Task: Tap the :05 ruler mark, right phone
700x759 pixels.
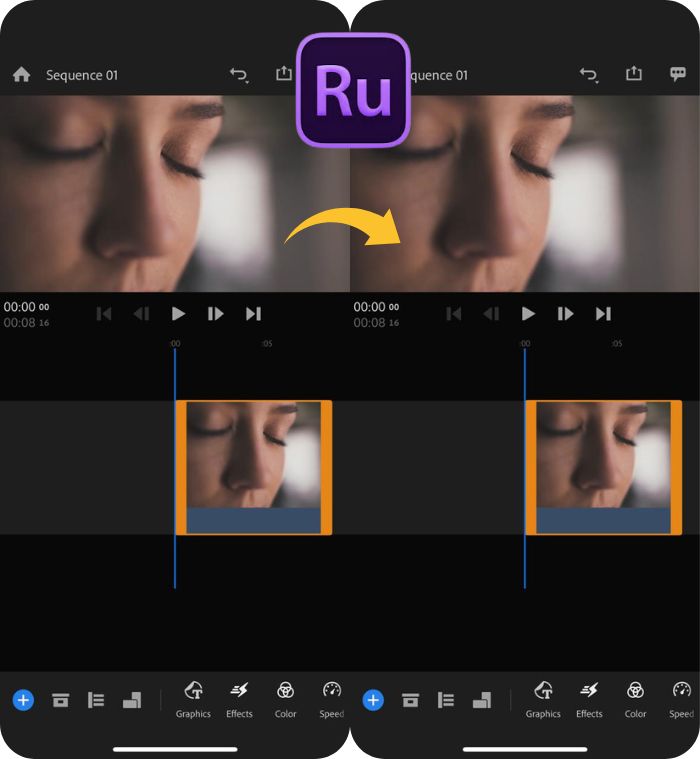Action: [617, 343]
